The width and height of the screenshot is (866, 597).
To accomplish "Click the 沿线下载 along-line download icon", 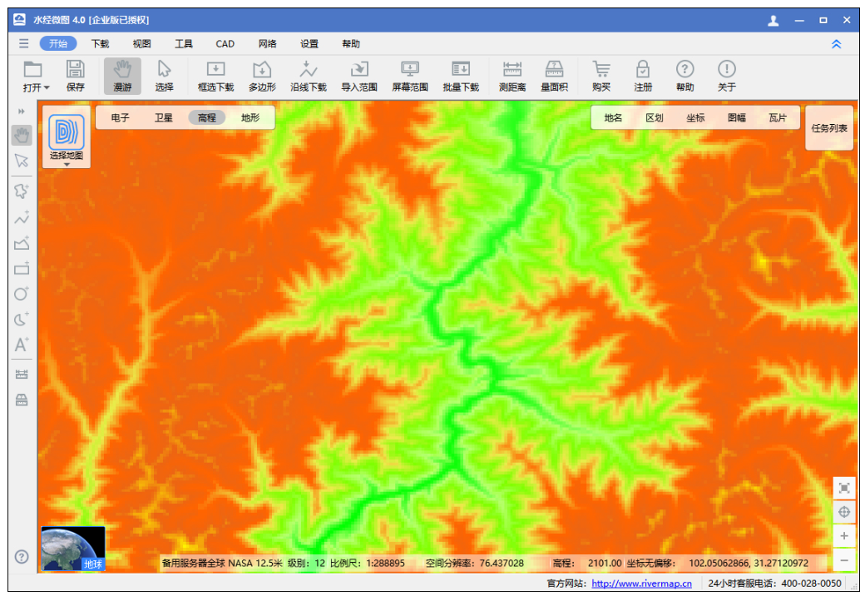I will (308, 70).
